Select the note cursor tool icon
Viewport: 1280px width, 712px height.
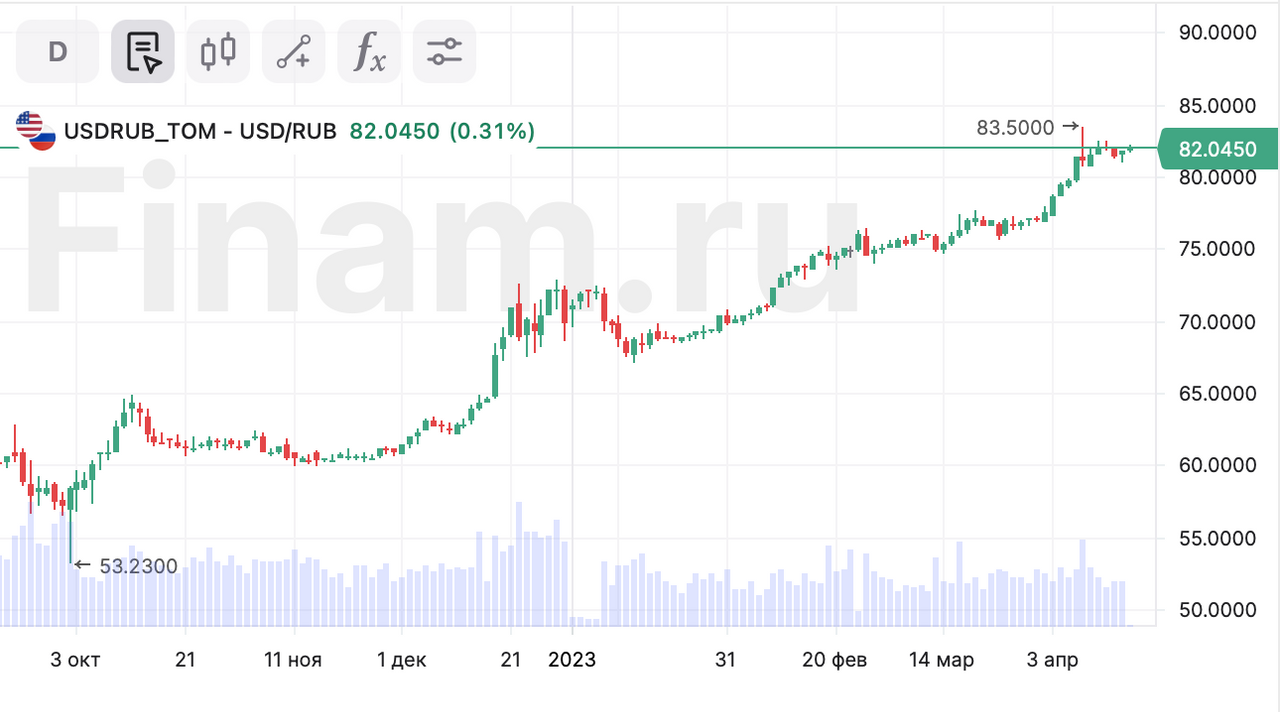143,51
